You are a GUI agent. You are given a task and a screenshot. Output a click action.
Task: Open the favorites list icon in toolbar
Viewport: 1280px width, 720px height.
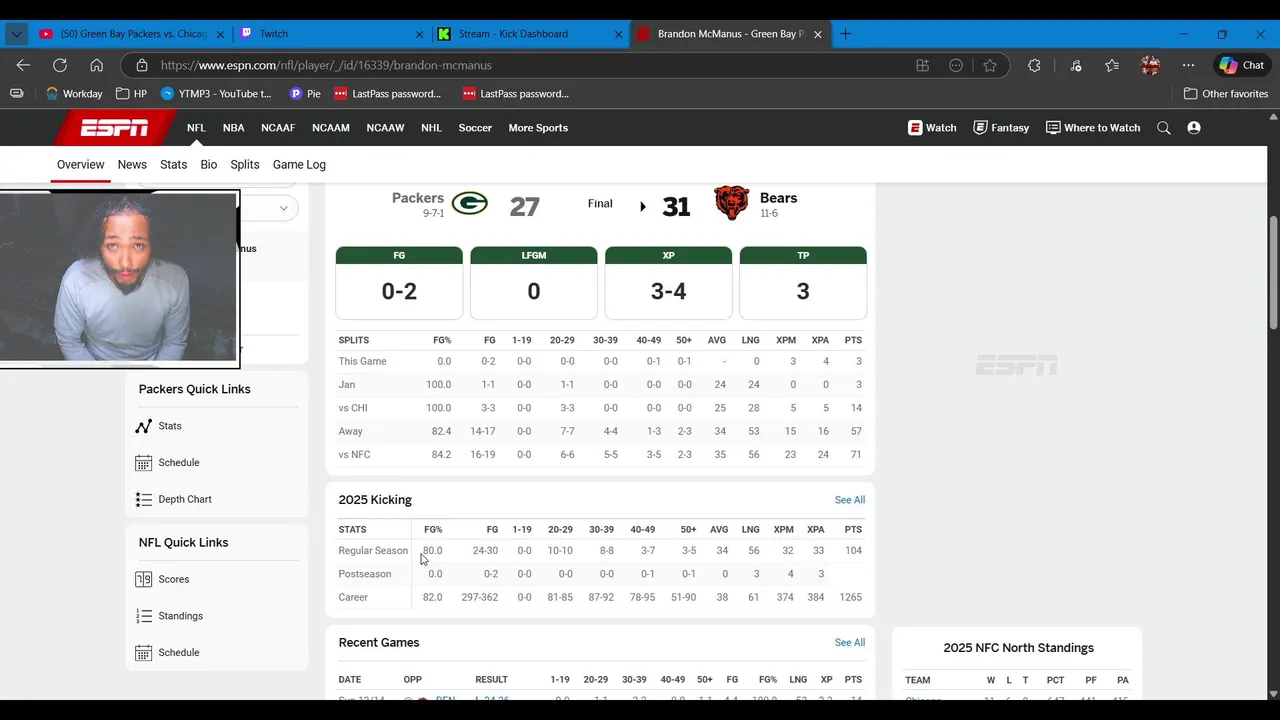click(x=1112, y=65)
